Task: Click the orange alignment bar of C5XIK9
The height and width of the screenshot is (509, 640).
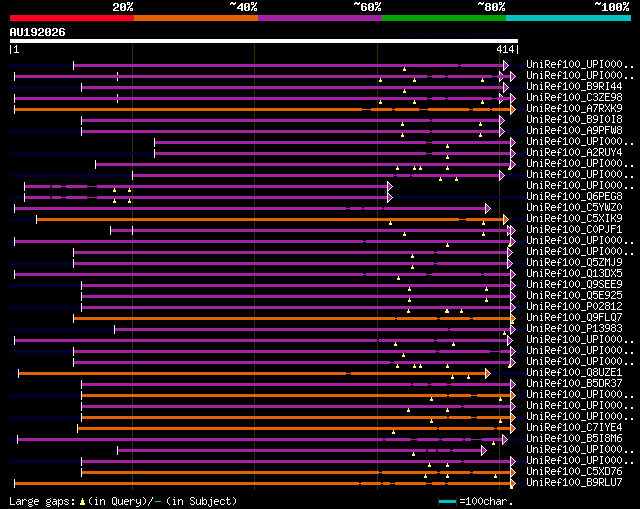Action: [x=270, y=220]
